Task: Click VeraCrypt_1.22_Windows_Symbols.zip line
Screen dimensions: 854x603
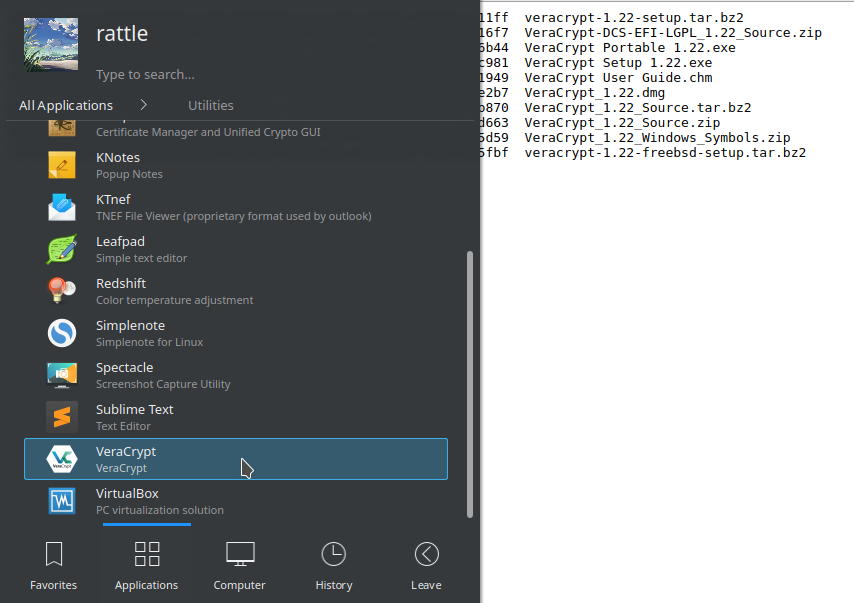Action: 657,138
